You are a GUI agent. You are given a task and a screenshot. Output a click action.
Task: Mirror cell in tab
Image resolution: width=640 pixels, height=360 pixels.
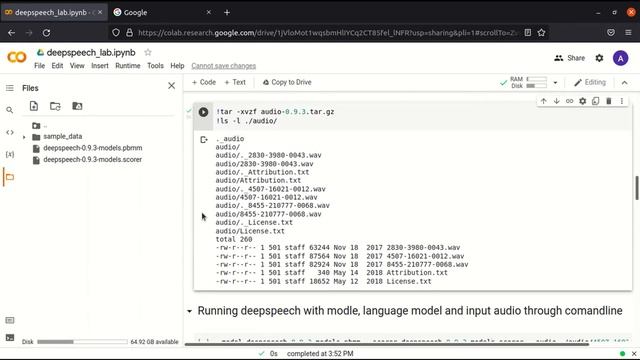click(x=596, y=101)
